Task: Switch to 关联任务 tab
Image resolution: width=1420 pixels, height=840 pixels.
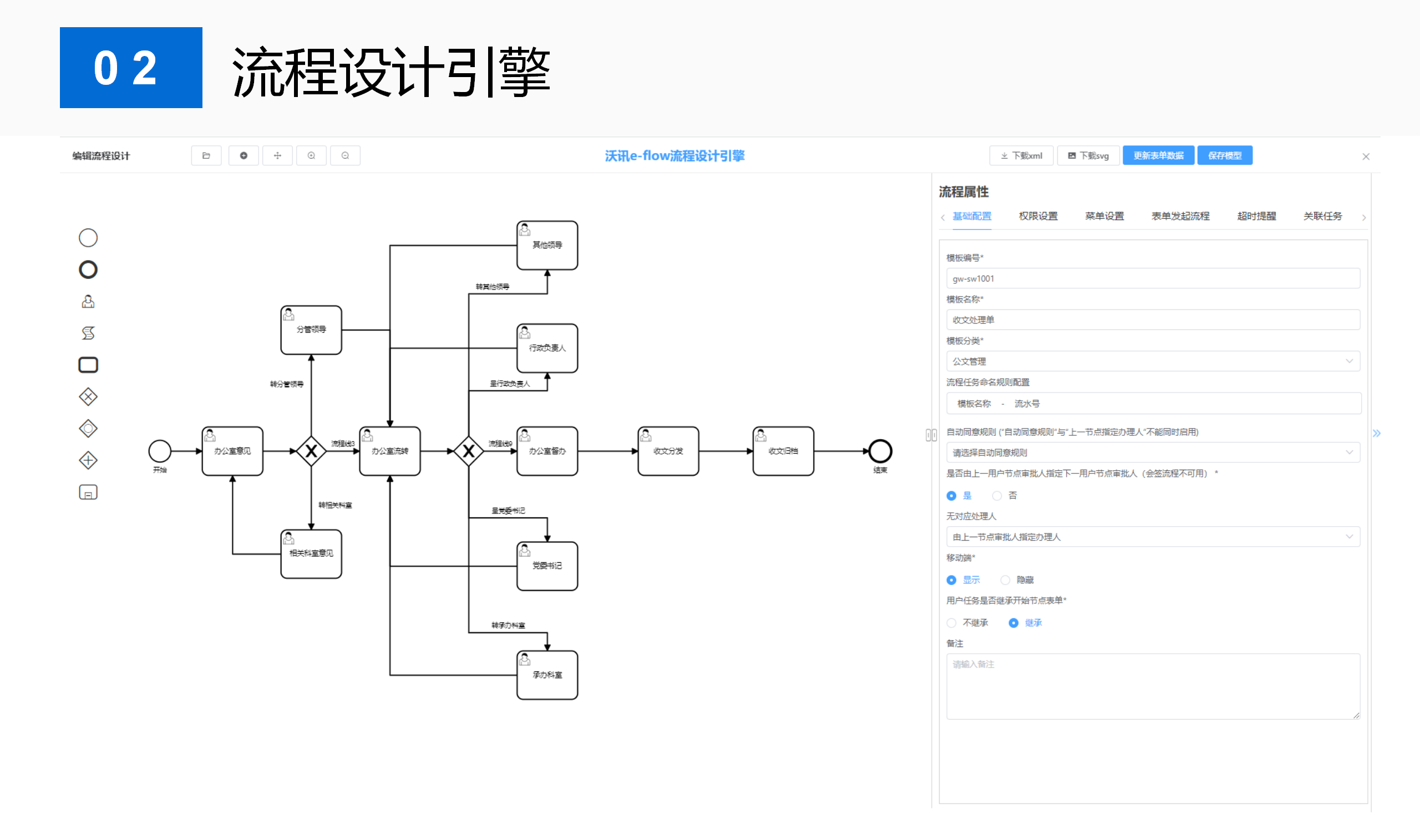Action: pyautogui.click(x=1322, y=216)
